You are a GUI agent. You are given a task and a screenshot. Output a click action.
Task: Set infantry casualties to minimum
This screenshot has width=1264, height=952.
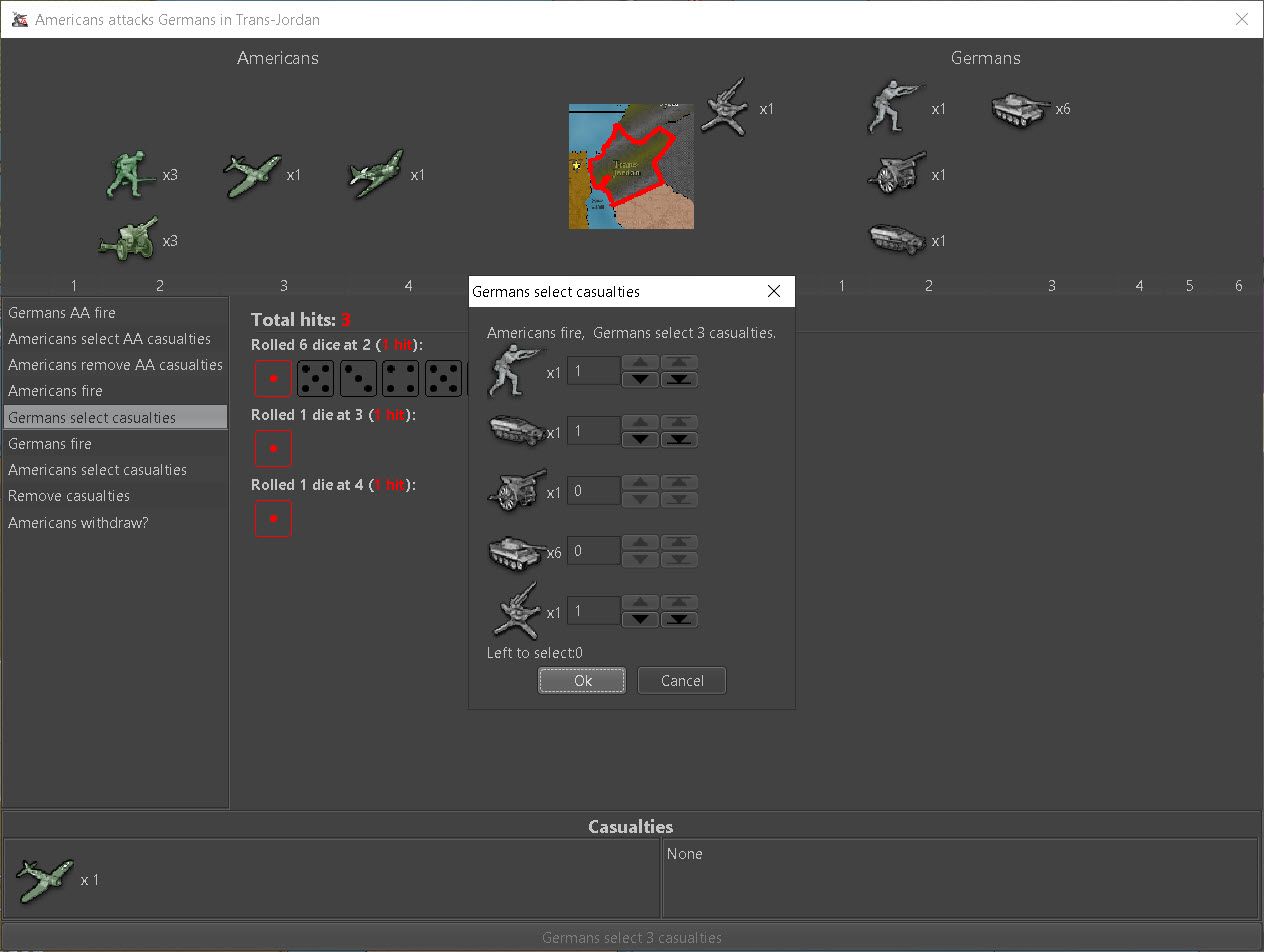[x=680, y=380]
